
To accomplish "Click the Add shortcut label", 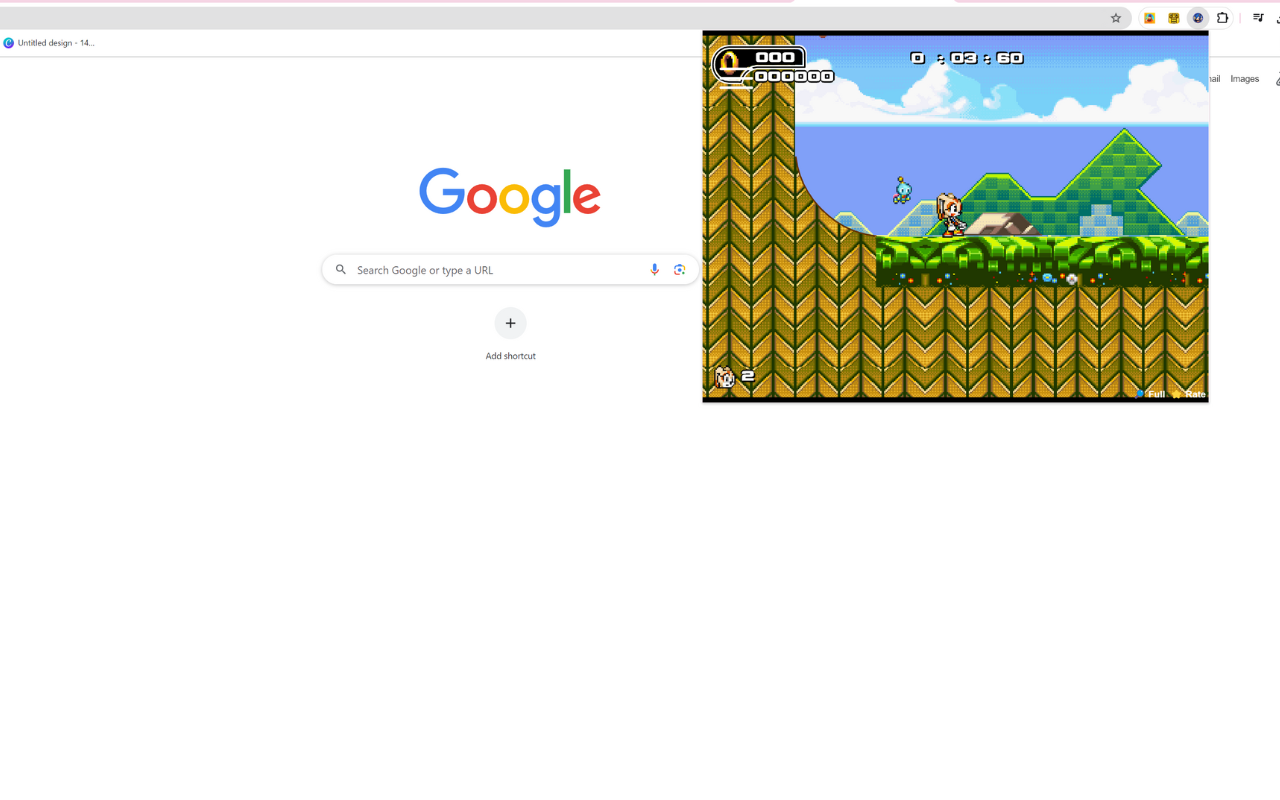I will [x=510, y=356].
